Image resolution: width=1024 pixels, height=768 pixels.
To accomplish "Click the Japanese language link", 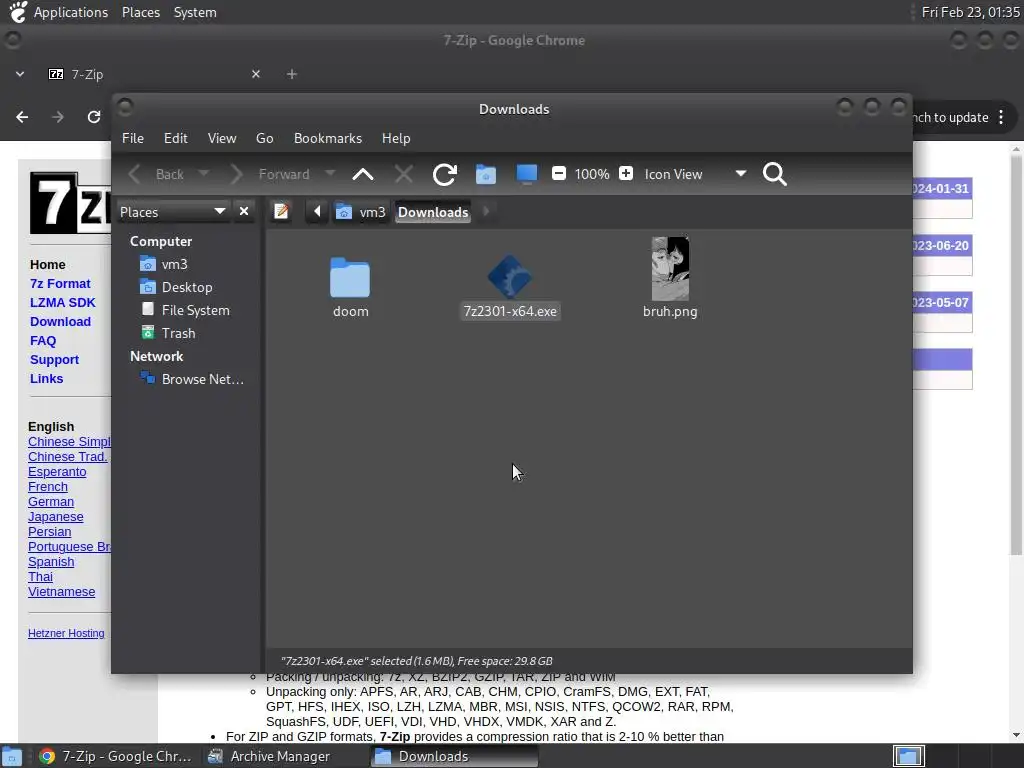I will click(x=56, y=517).
